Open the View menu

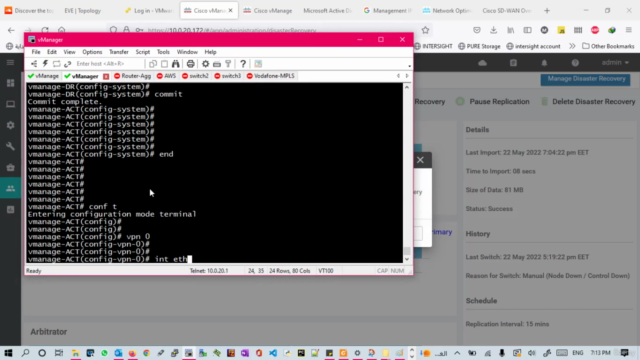(69, 52)
